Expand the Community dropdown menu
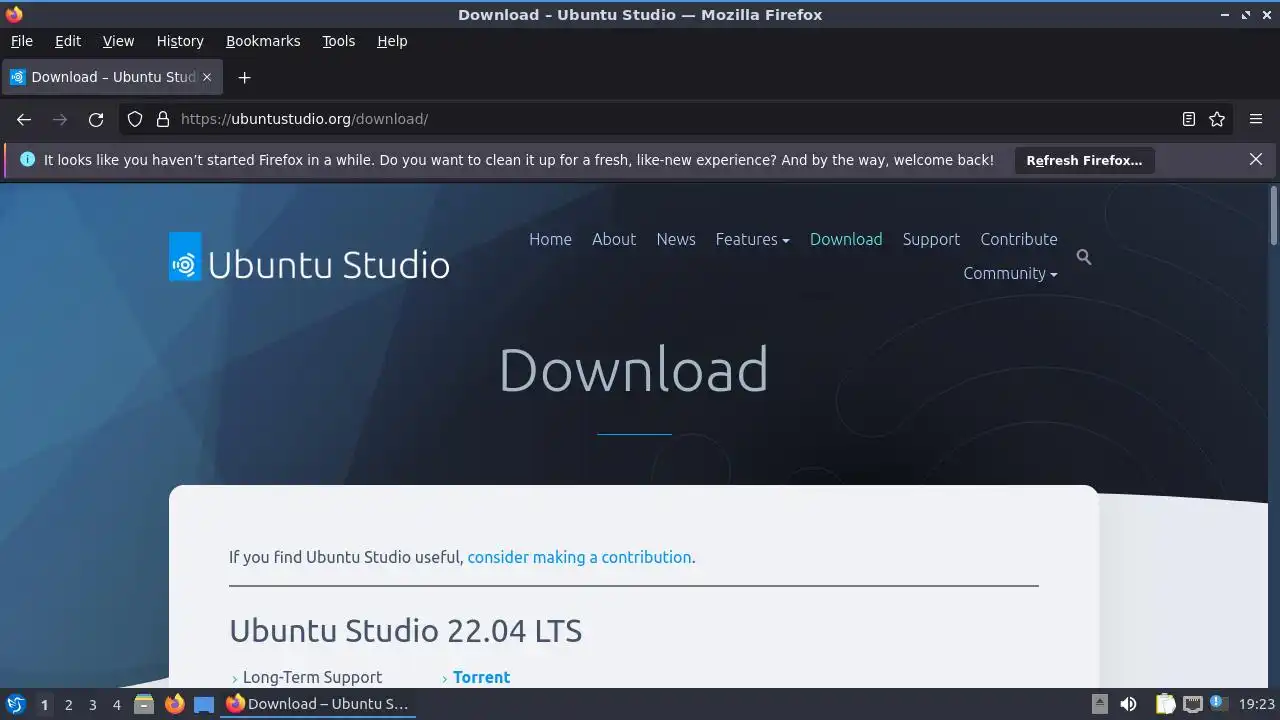The image size is (1280, 720). pyautogui.click(x=1010, y=273)
